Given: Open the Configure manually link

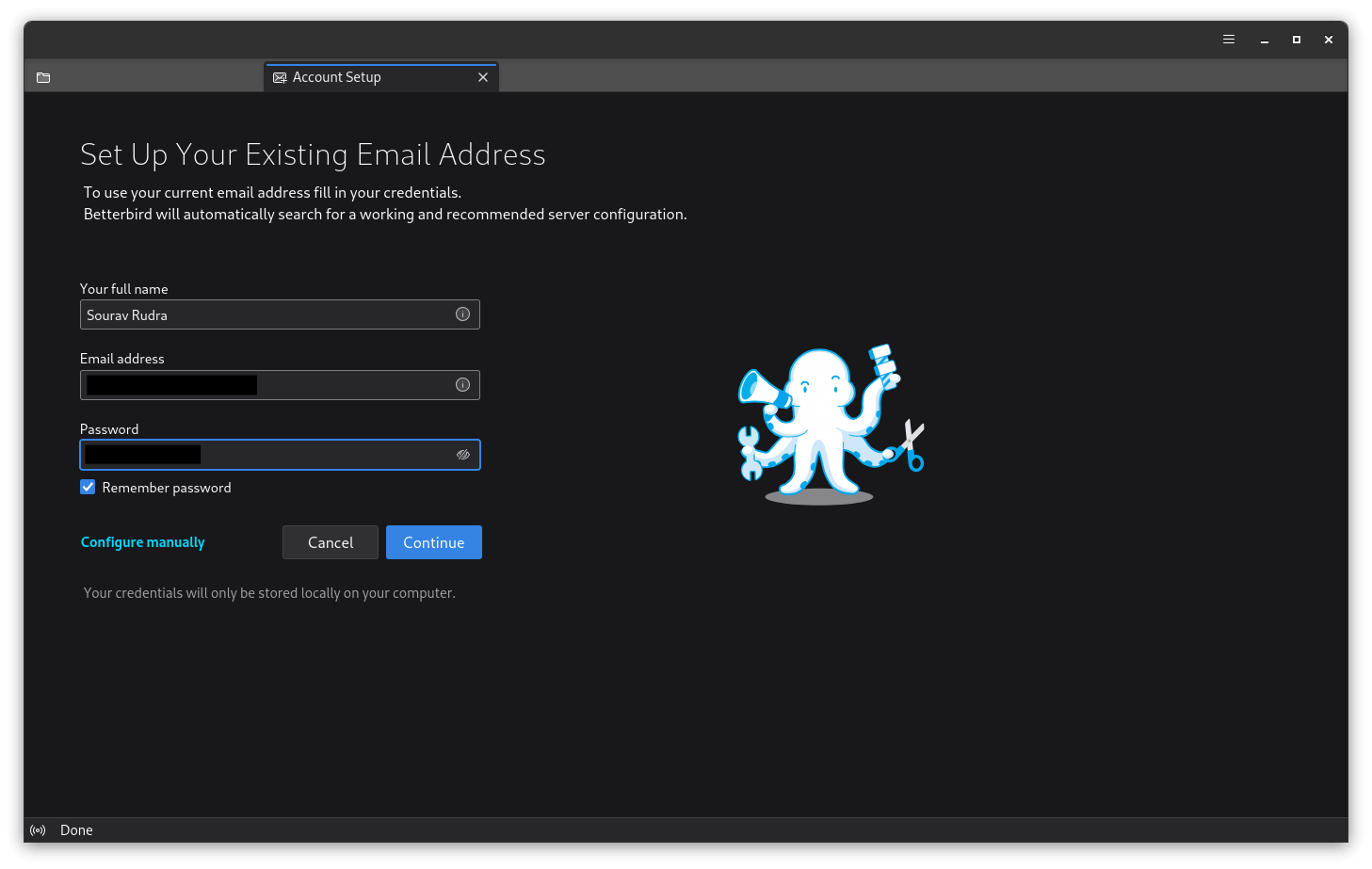Looking at the screenshot, I should [x=142, y=542].
